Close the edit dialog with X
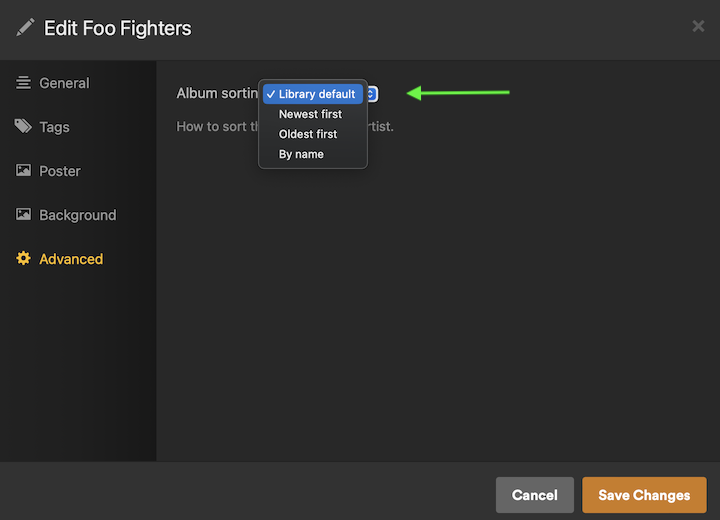Viewport: 720px width, 520px height. point(698,26)
